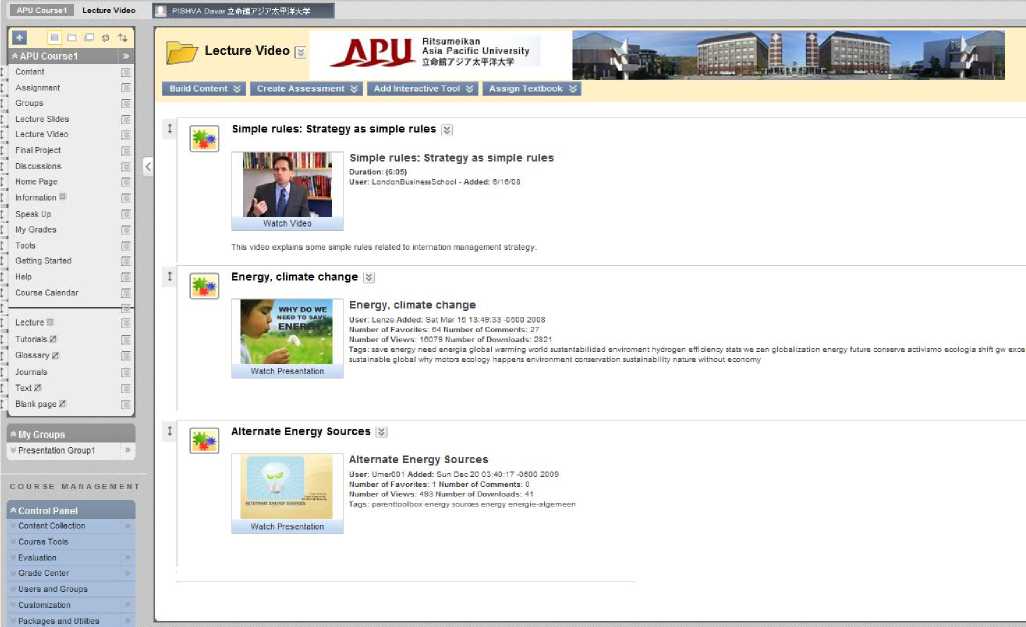This screenshot has height=627, width=1026.
Task: Click the empty-content icon next to Lecture
Action: pyautogui.click(x=50, y=322)
